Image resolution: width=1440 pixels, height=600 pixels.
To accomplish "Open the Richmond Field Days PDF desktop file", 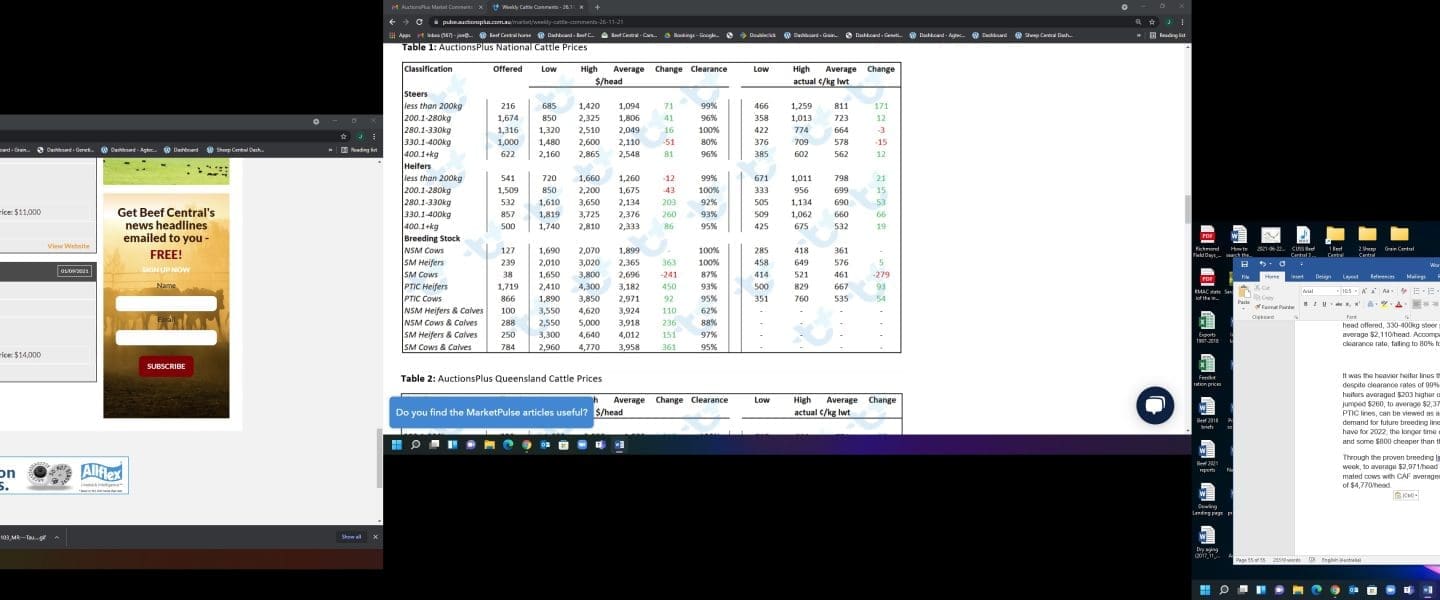I will pyautogui.click(x=1207, y=242).
